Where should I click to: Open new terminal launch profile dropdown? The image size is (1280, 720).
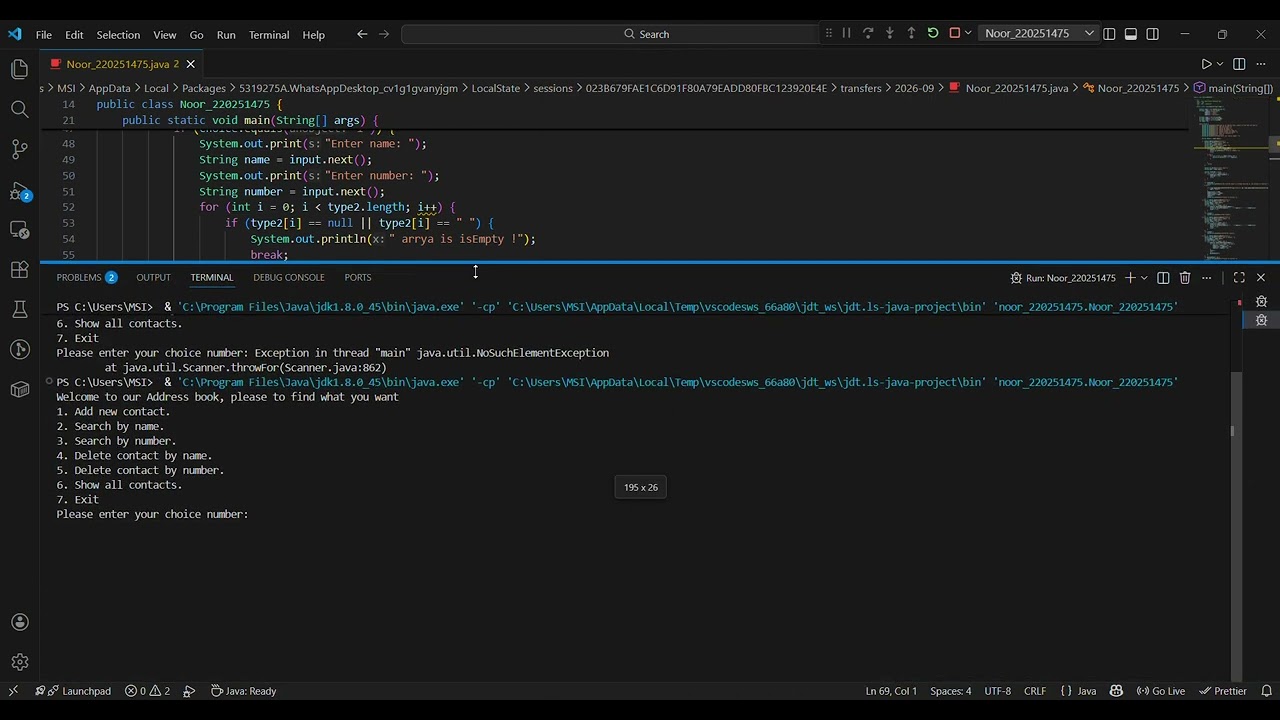[1144, 277]
